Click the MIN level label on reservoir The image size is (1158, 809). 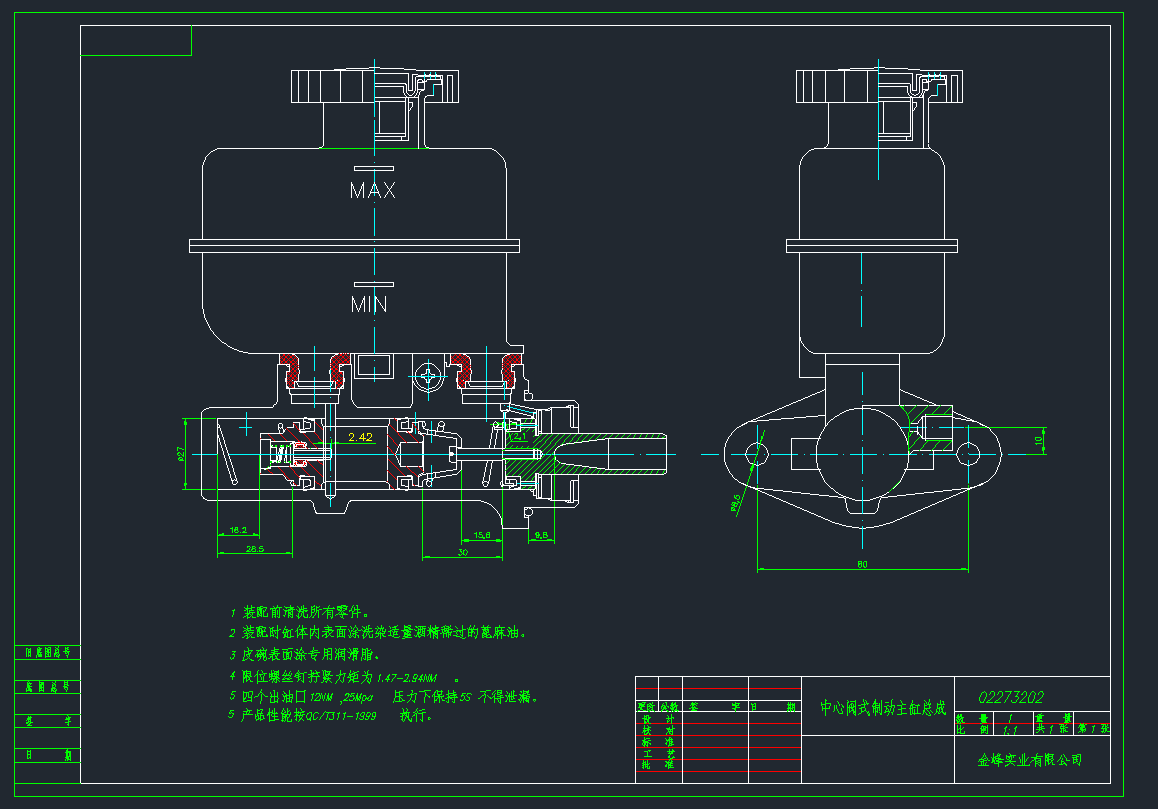[369, 305]
